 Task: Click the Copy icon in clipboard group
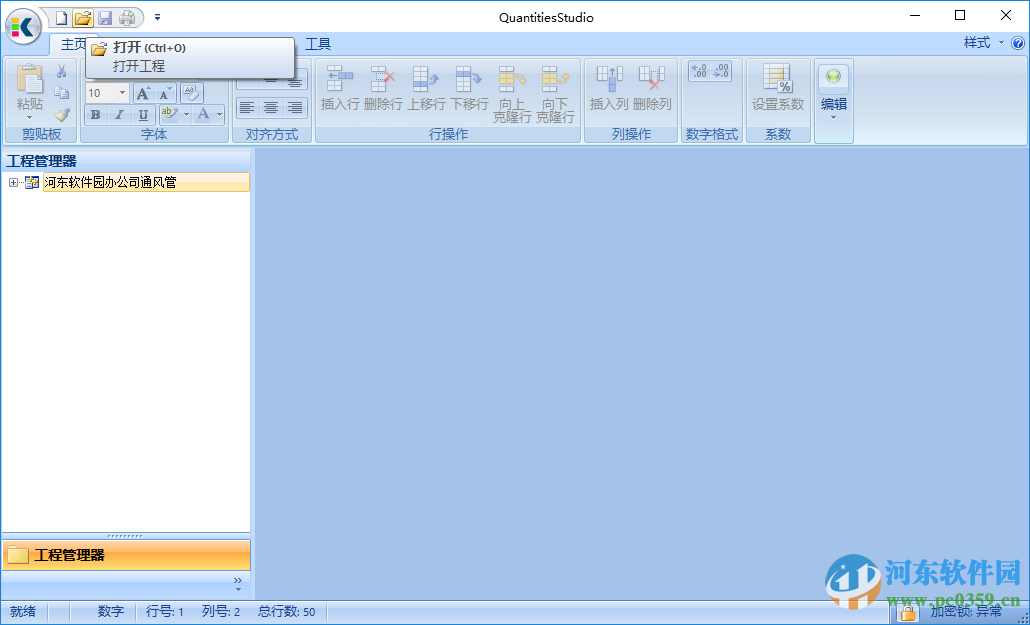click(x=62, y=93)
